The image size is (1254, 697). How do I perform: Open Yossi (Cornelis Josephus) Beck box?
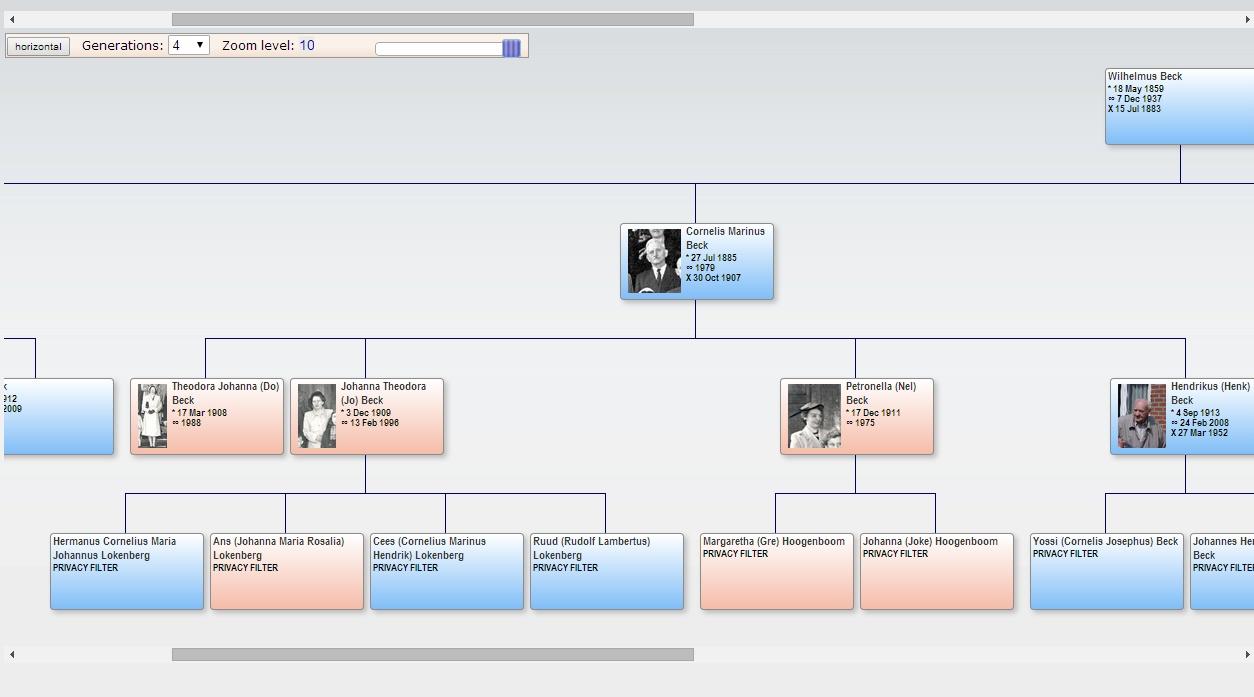(x=1107, y=571)
